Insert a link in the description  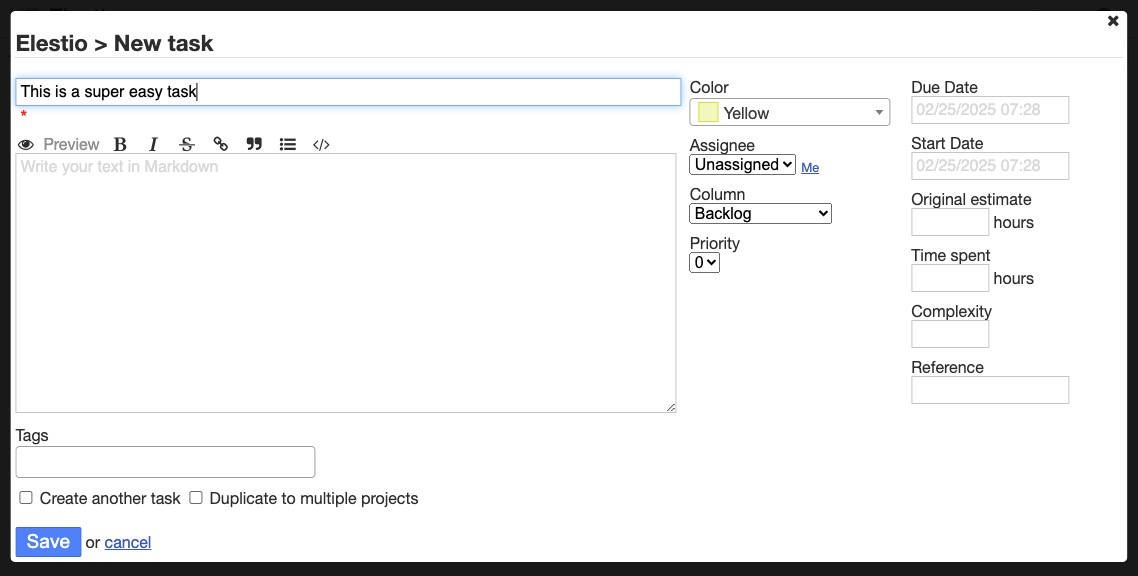(220, 144)
